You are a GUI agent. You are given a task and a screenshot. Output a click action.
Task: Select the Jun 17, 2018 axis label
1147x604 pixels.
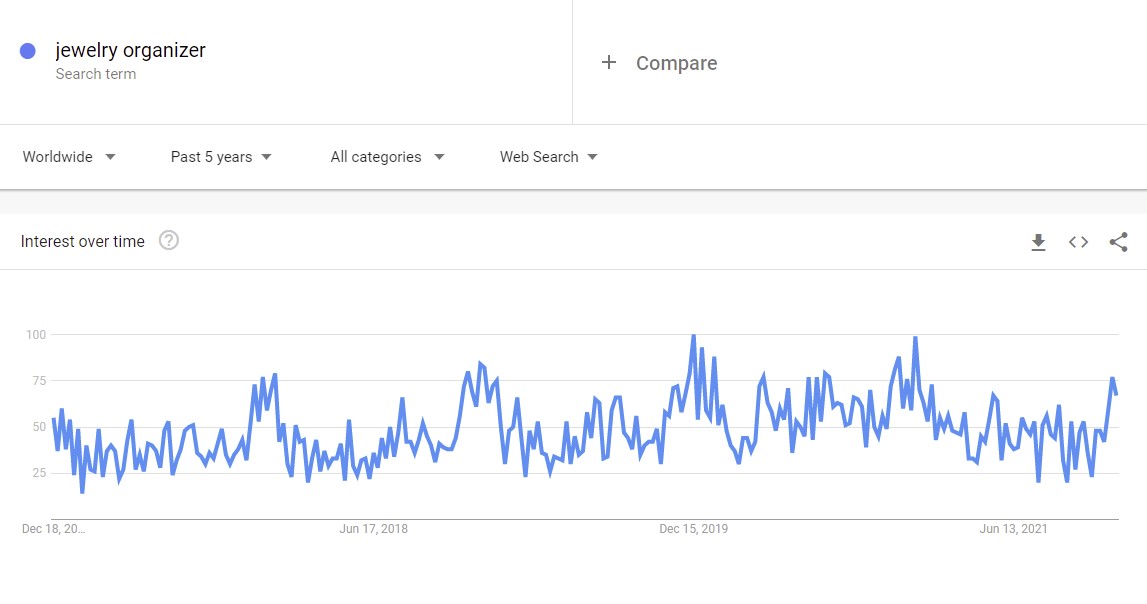pyautogui.click(x=374, y=529)
